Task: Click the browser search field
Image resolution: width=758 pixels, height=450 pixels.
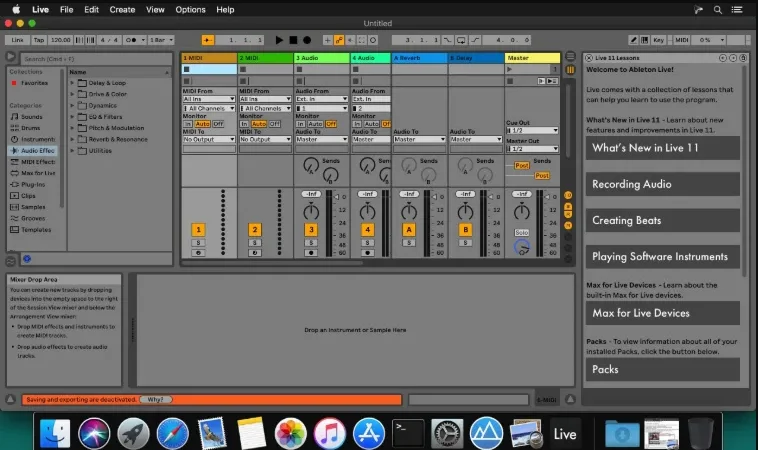Action: [96, 59]
